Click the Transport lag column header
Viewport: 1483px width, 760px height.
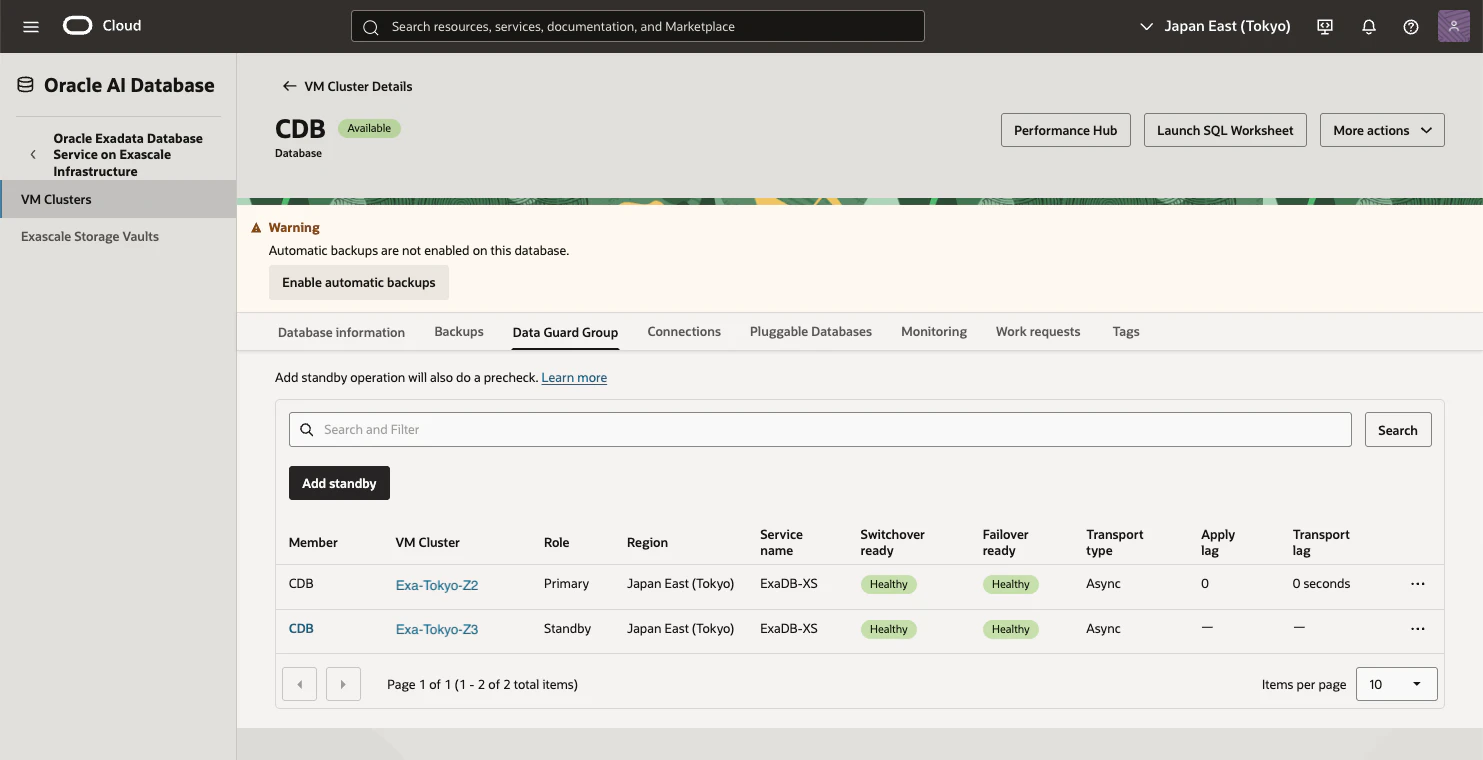point(1321,543)
